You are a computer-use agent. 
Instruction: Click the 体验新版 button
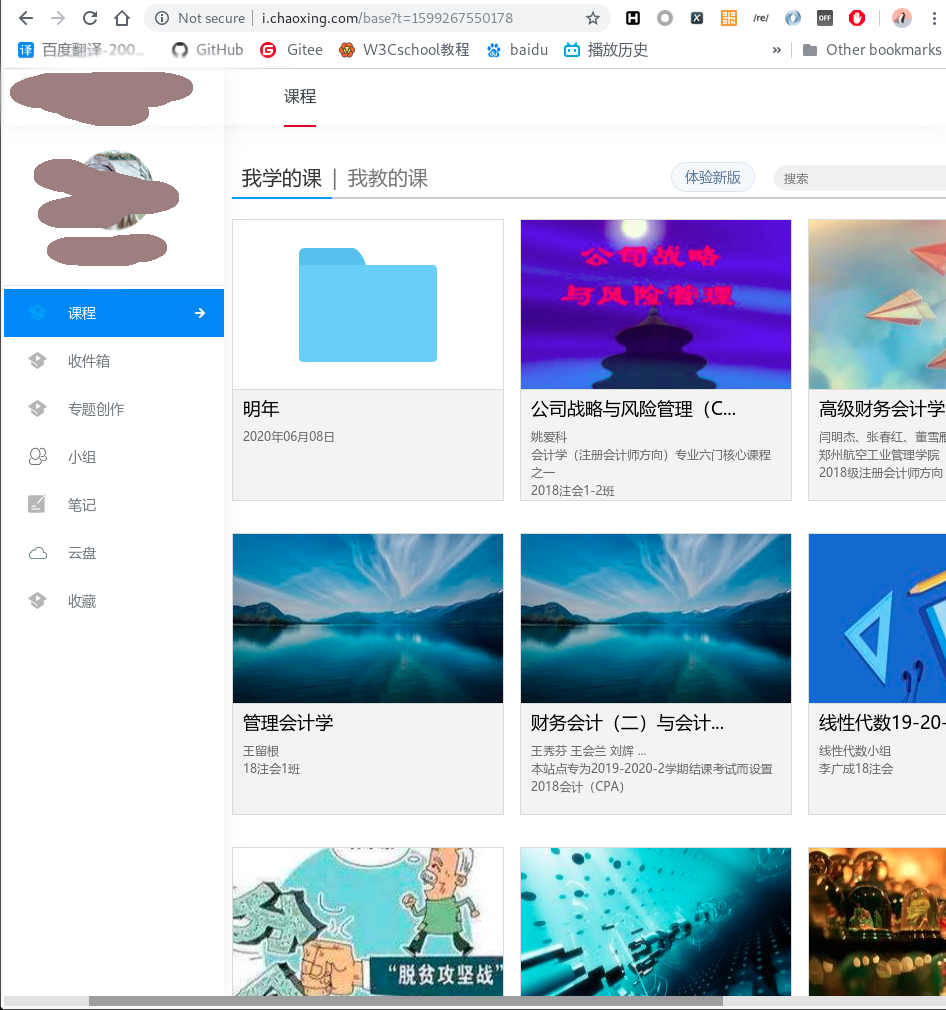[x=713, y=177]
